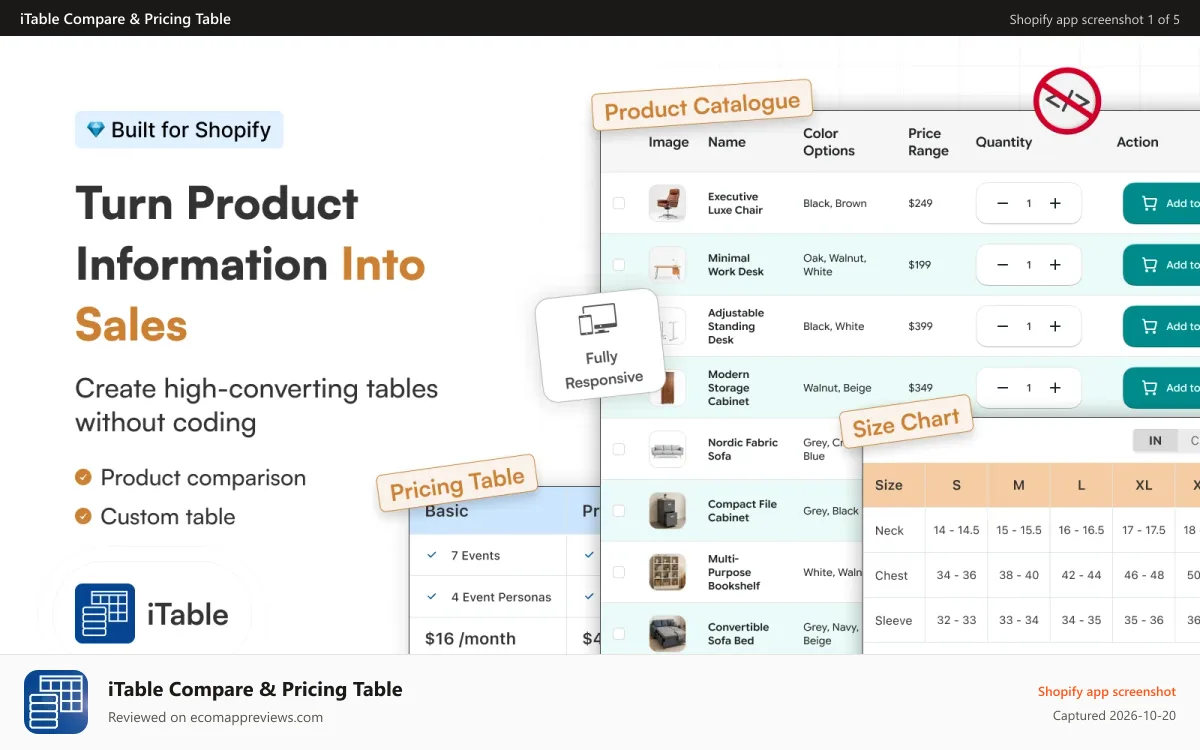This screenshot has width=1200, height=750.
Task: Increase quantity for Minimal Work Desk
Action: (1055, 265)
